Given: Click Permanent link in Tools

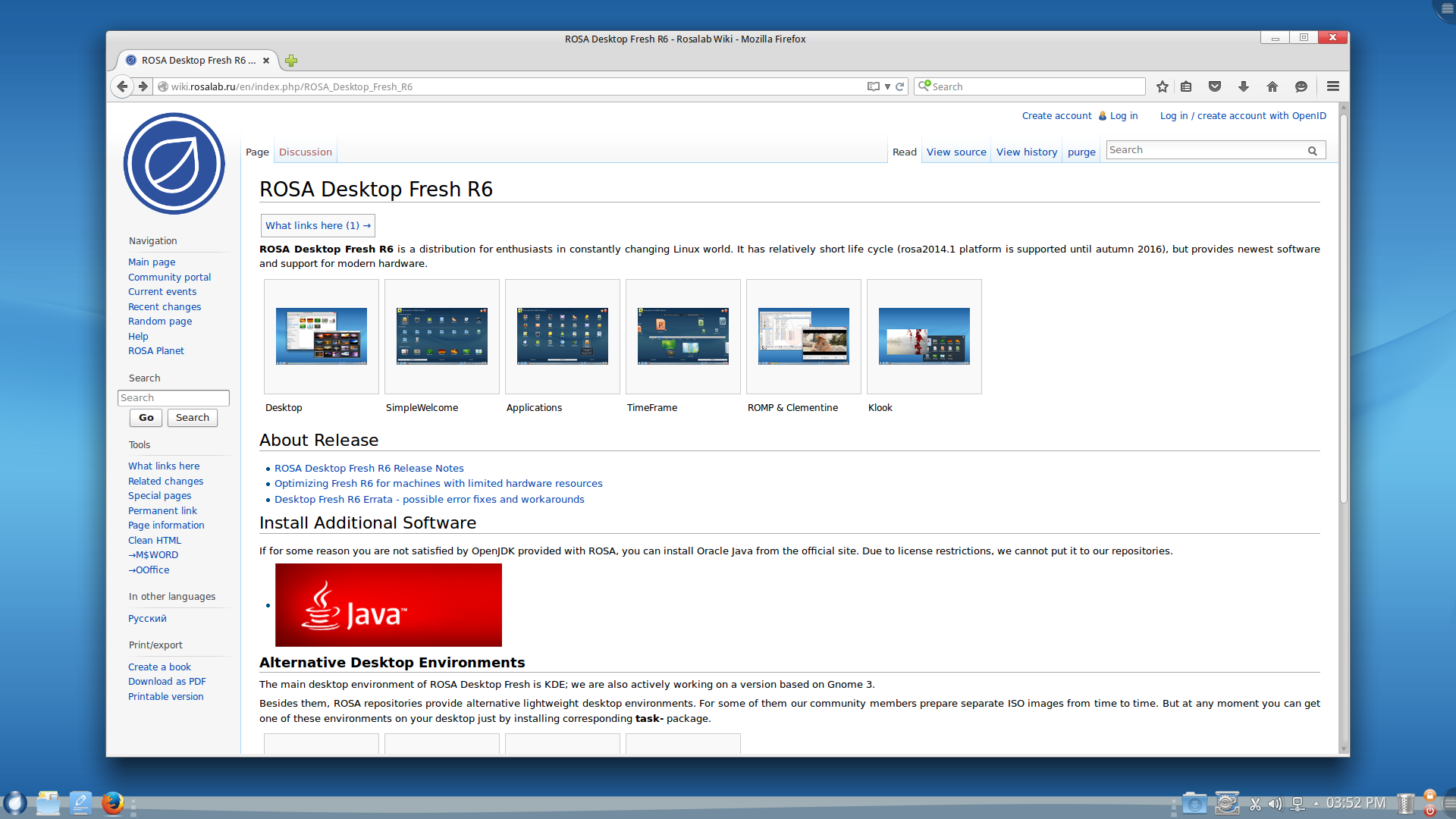Looking at the screenshot, I should [162, 511].
